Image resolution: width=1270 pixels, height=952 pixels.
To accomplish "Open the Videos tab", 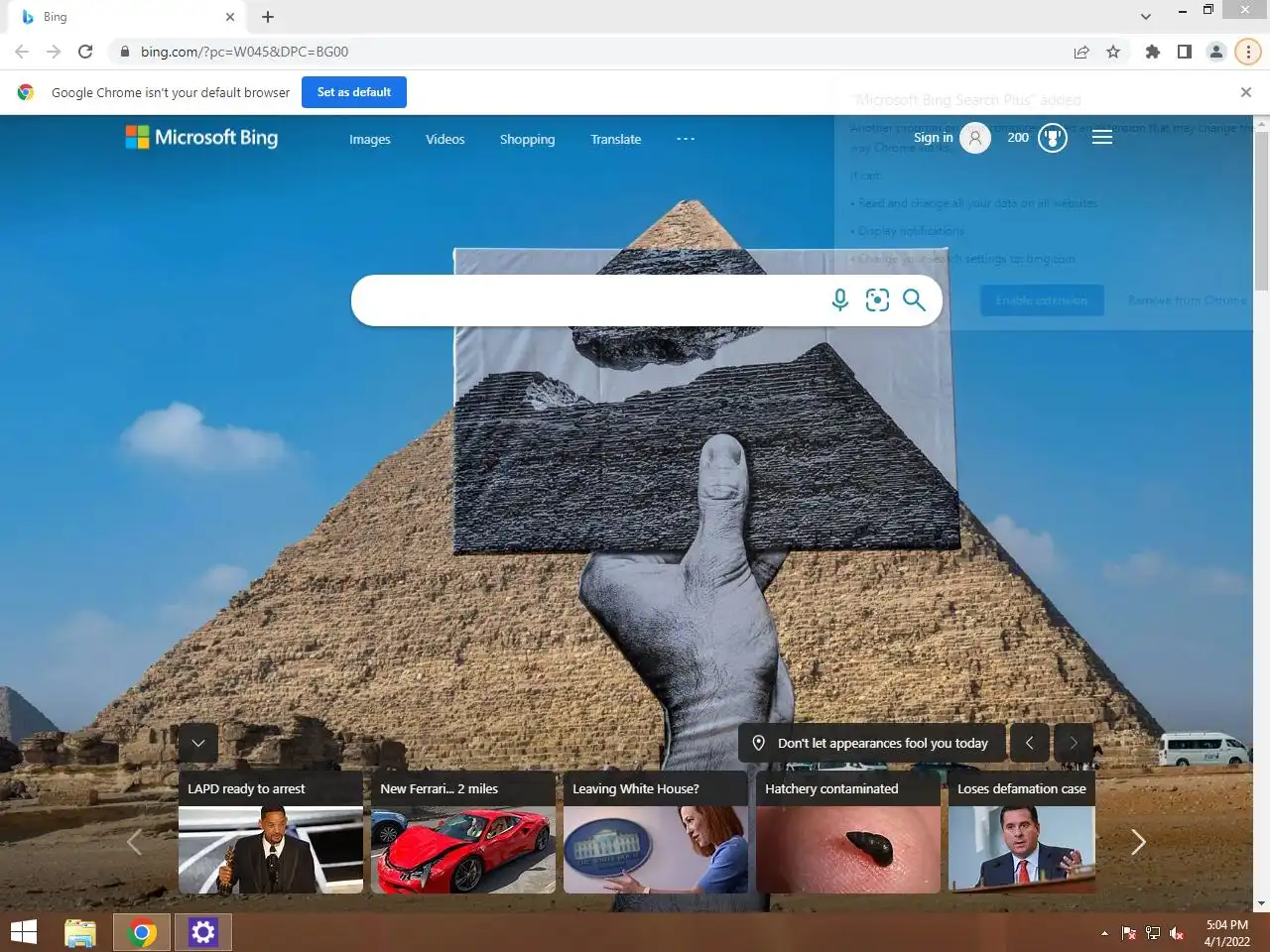I will point(445,140).
